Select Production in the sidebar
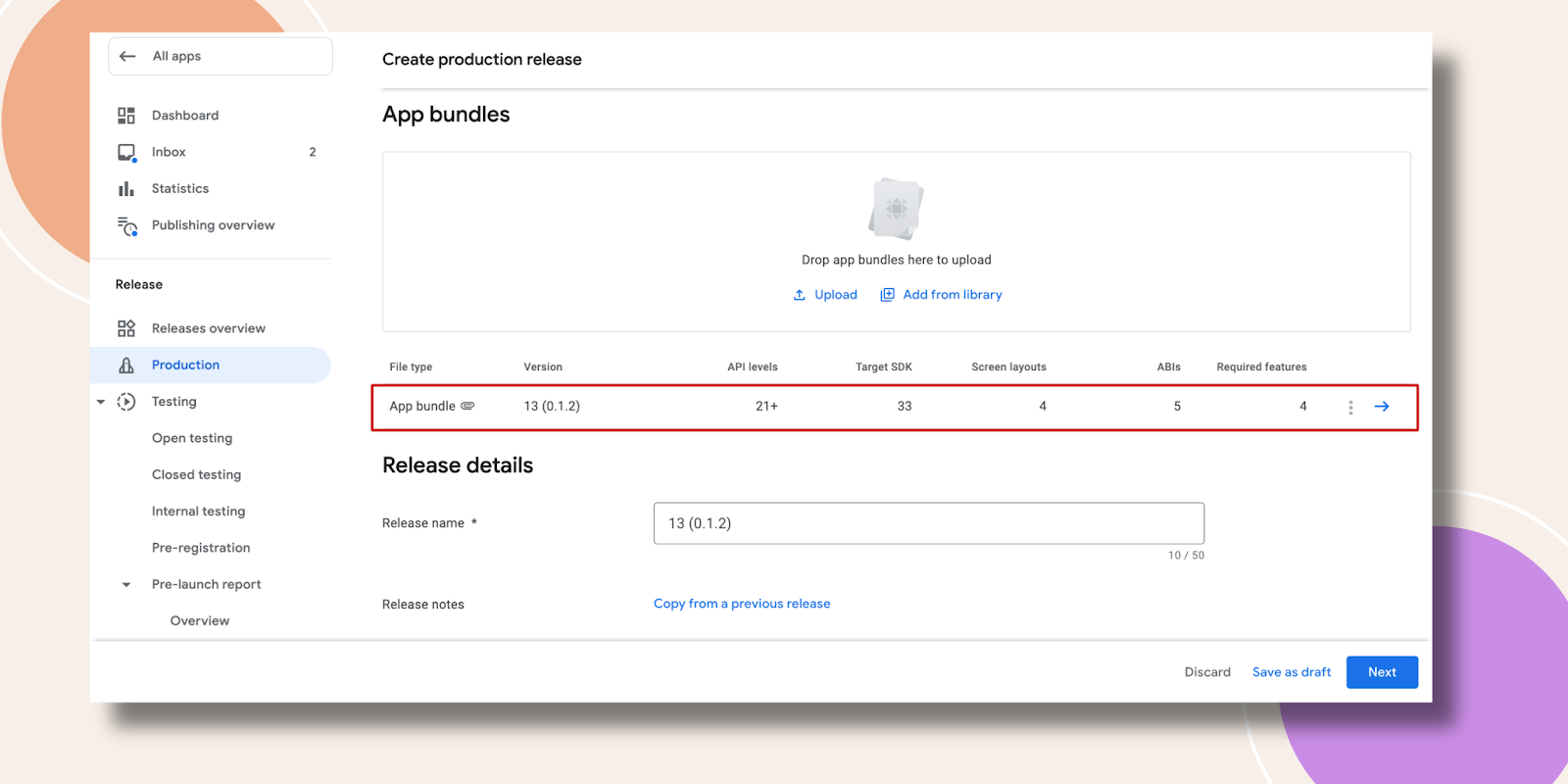 tap(211, 365)
